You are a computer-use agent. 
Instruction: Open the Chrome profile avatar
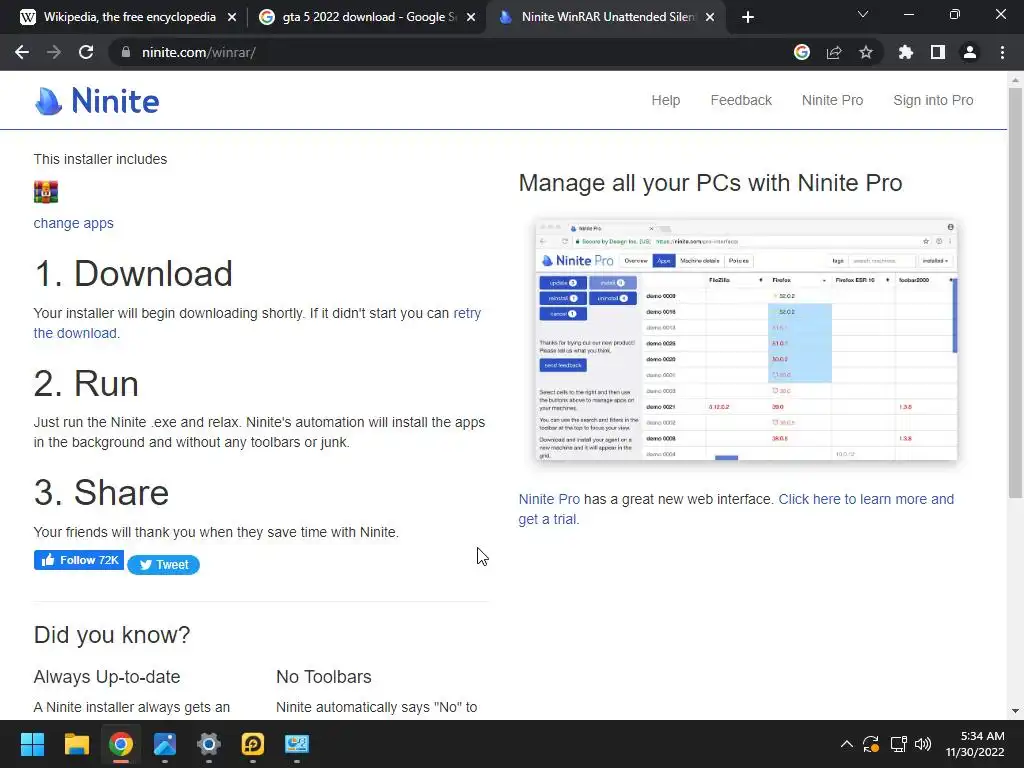(970, 52)
